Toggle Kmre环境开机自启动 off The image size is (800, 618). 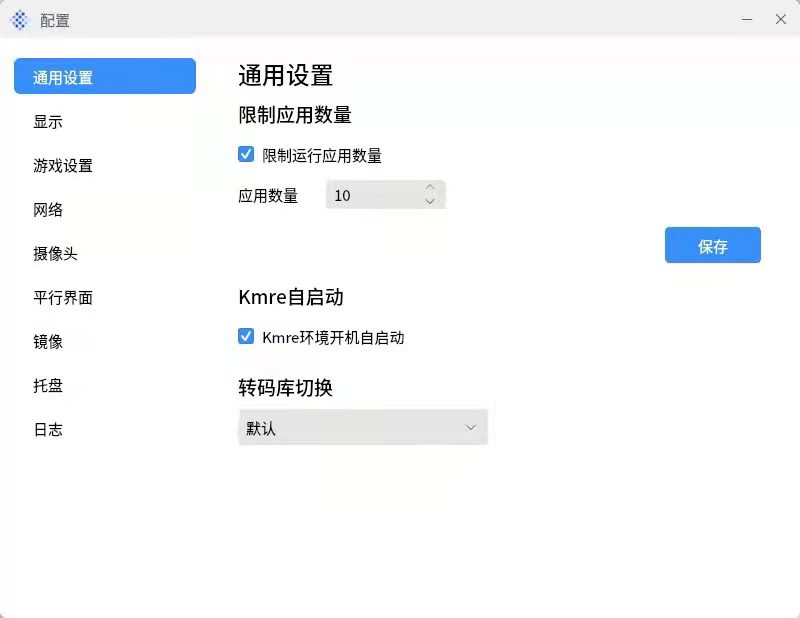246,336
